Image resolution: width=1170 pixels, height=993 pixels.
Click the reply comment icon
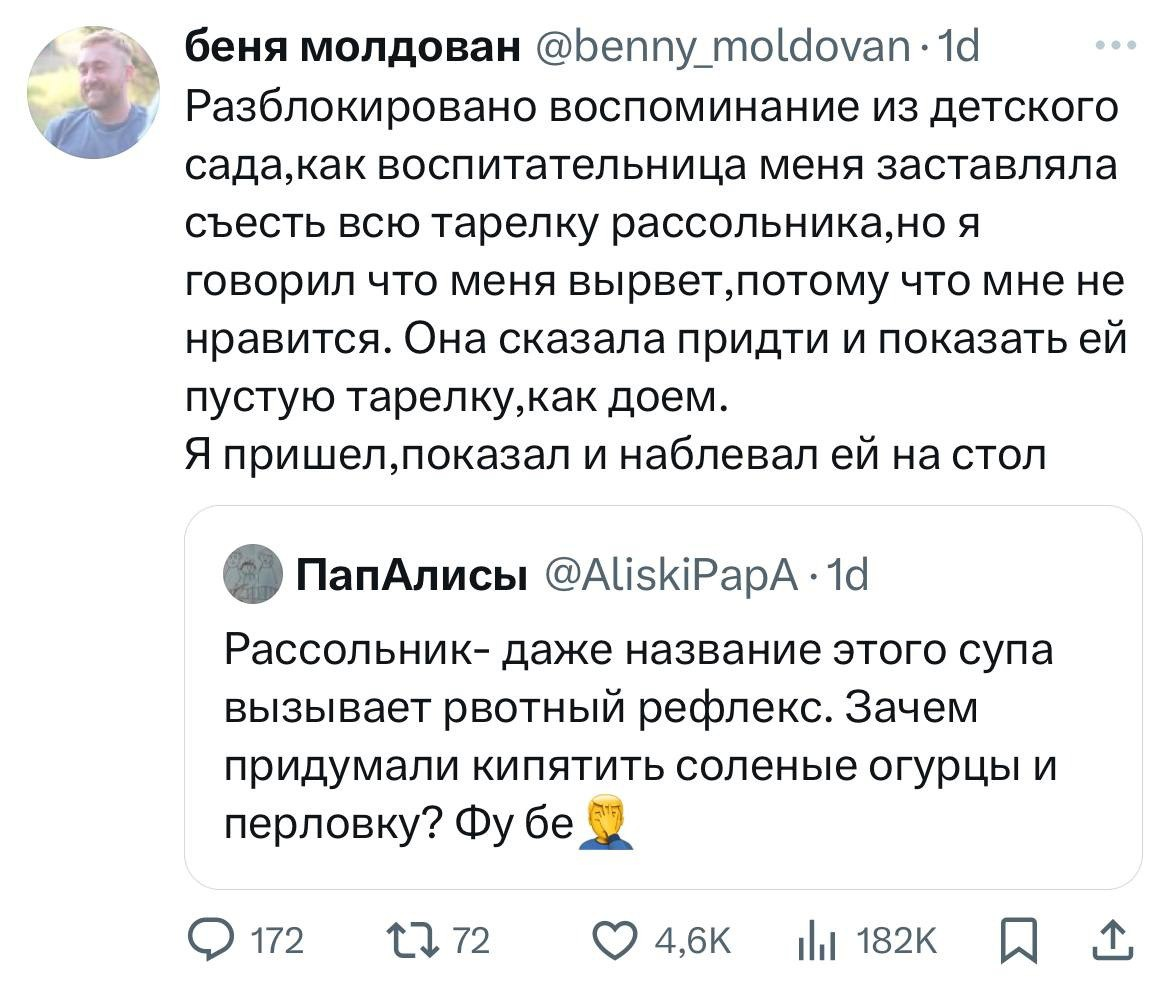pos(210,941)
